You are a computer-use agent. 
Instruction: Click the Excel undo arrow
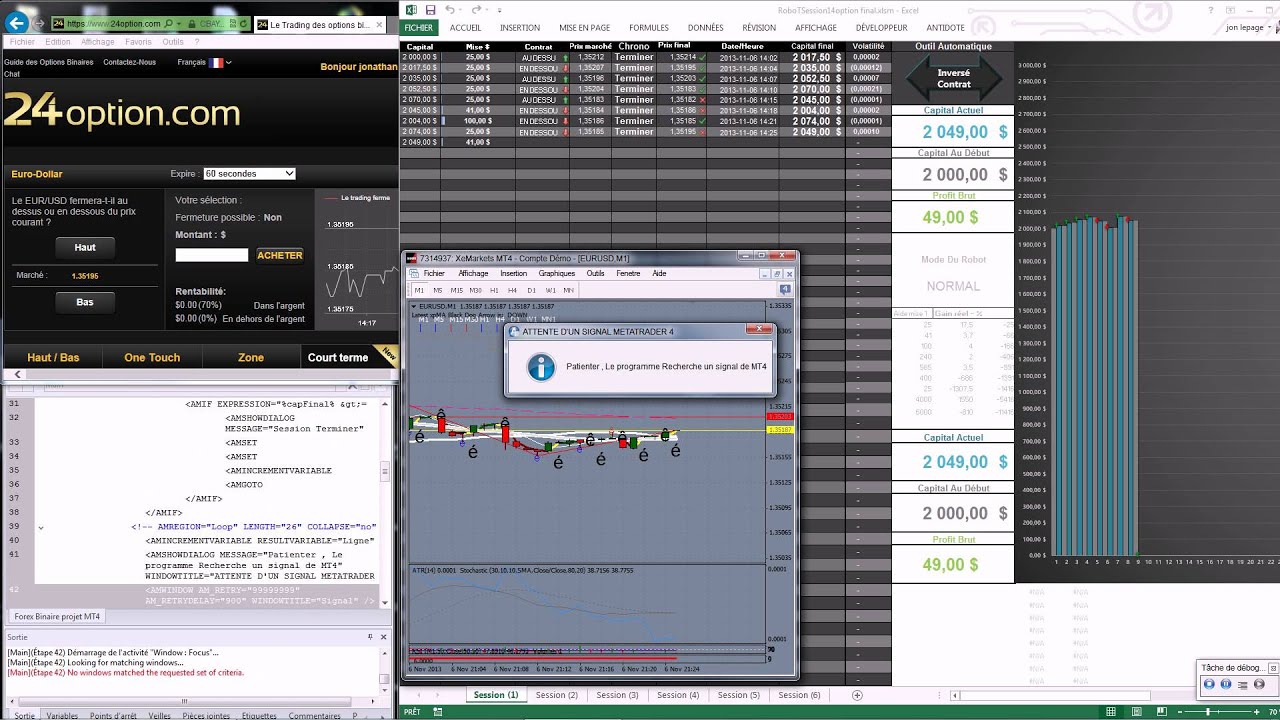(450, 10)
